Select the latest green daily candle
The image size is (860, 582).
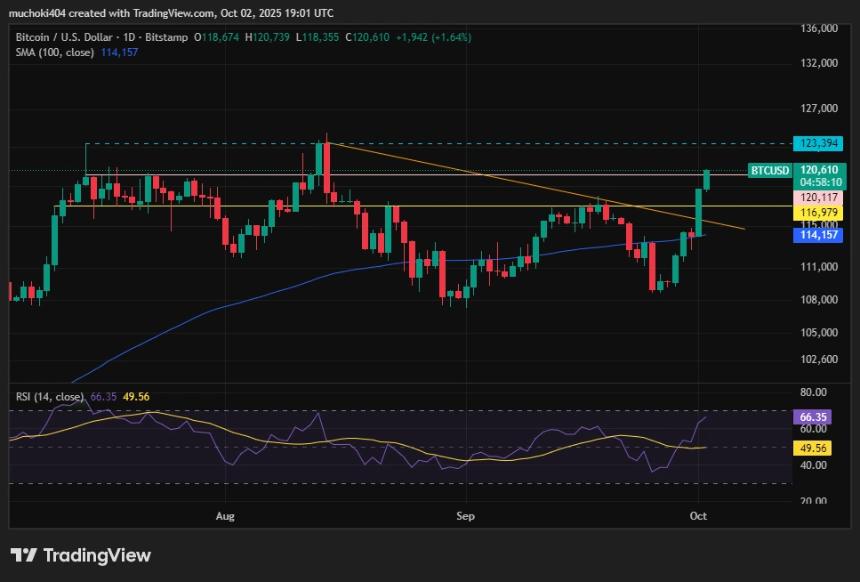point(707,179)
